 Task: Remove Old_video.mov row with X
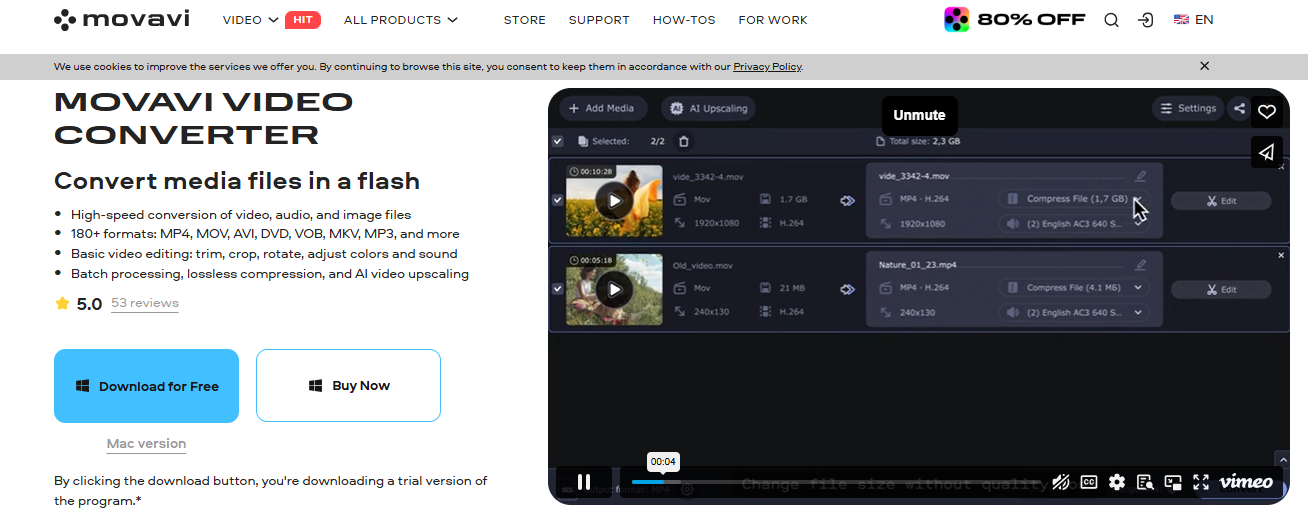pos(1281,256)
